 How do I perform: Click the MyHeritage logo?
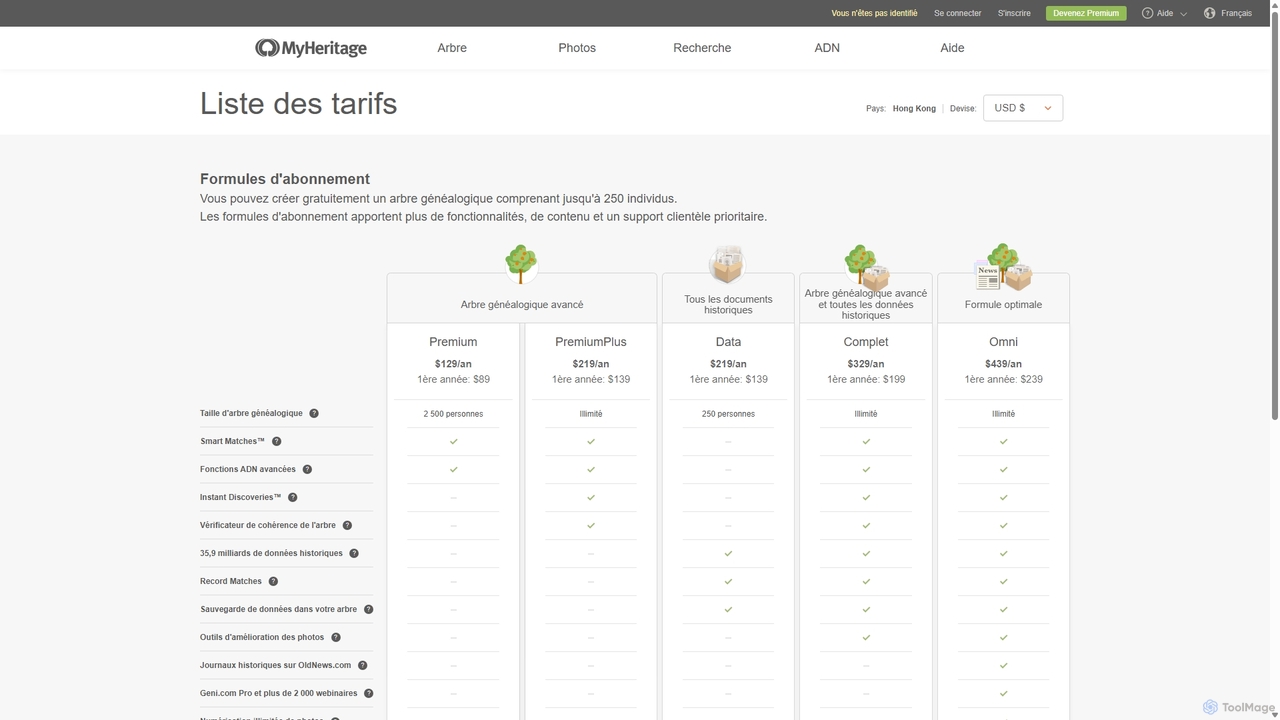tap(311, 48)
